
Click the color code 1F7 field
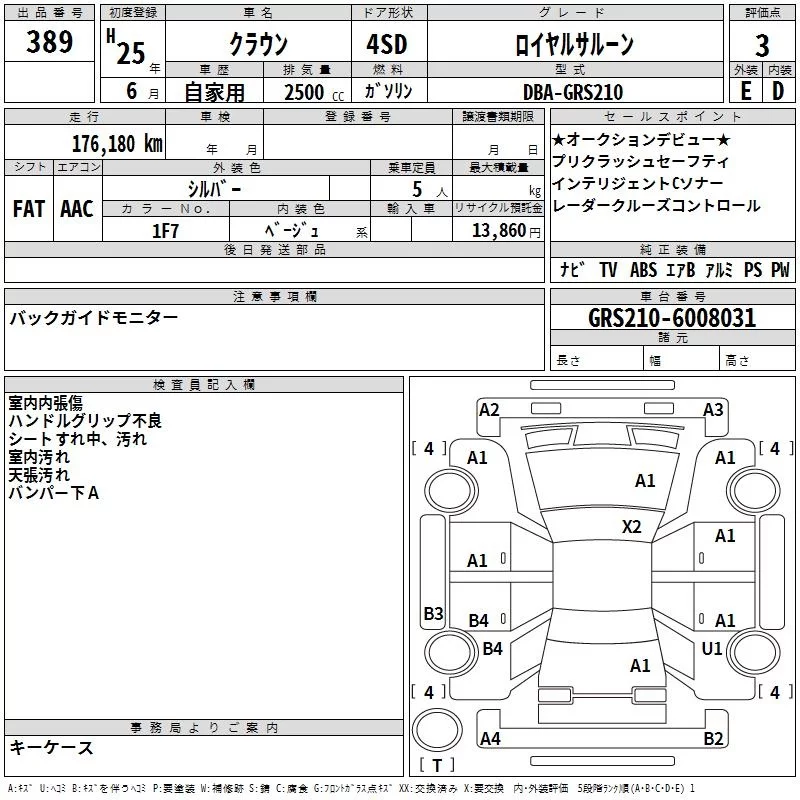click(165, 229)
